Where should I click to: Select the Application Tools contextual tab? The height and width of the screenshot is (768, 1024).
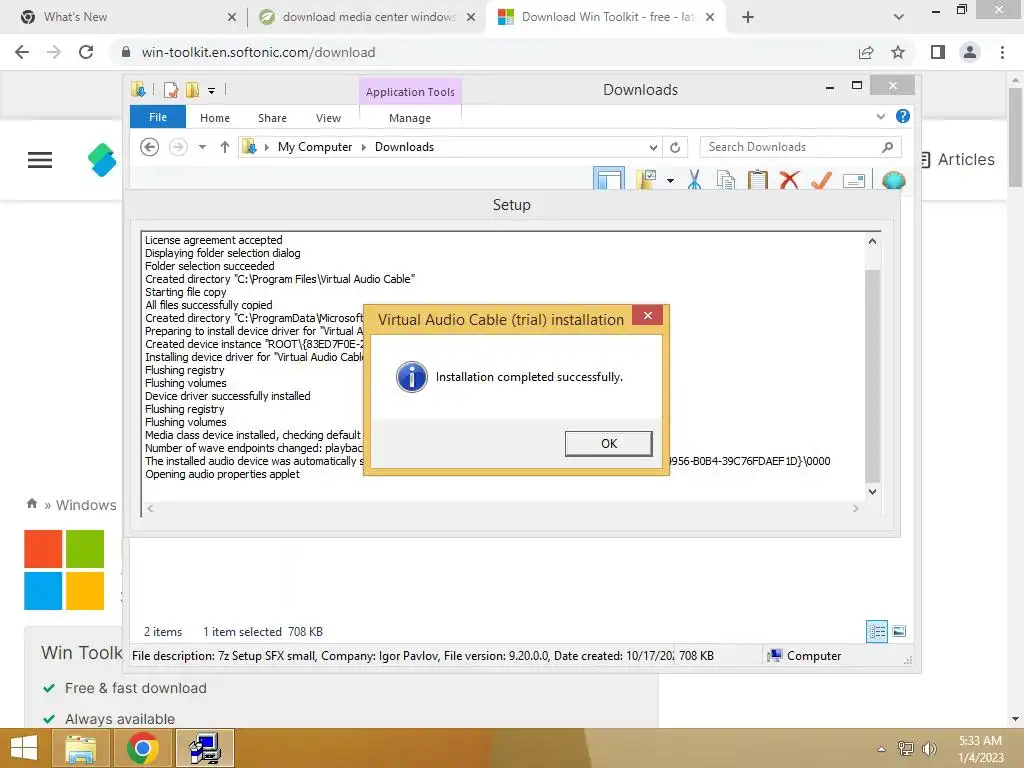(x=410, y=92)
